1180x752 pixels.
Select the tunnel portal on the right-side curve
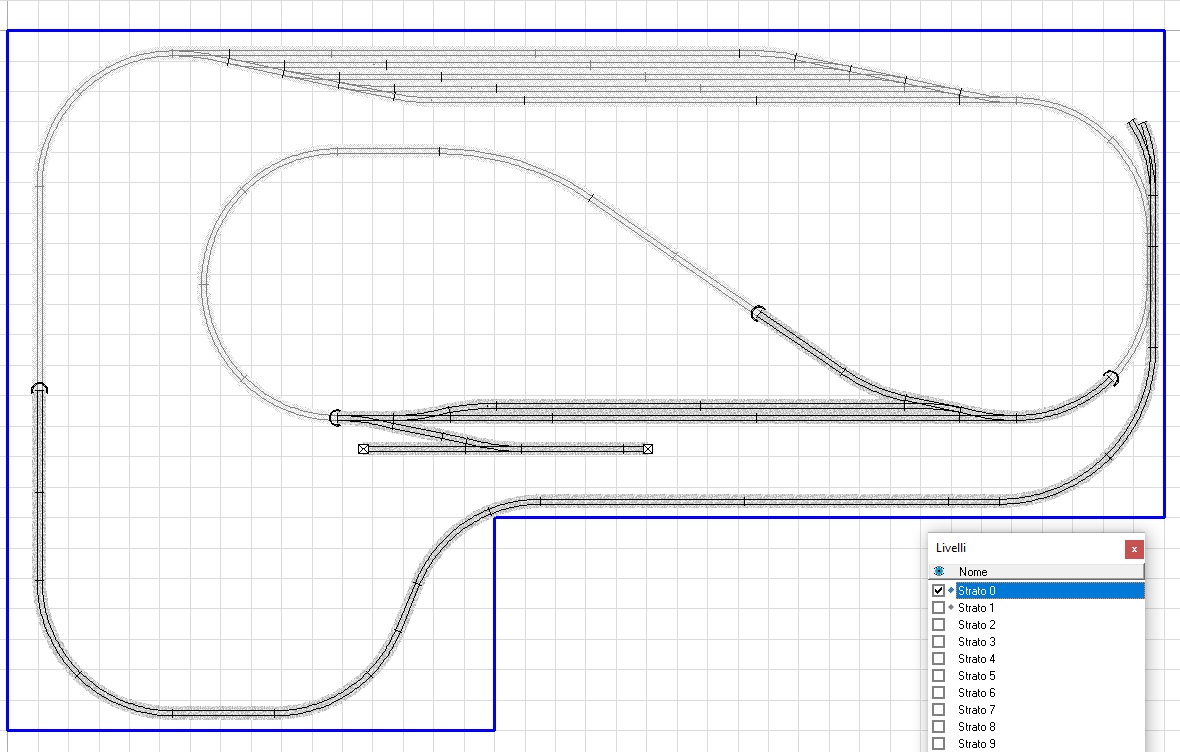[1111, 377]
